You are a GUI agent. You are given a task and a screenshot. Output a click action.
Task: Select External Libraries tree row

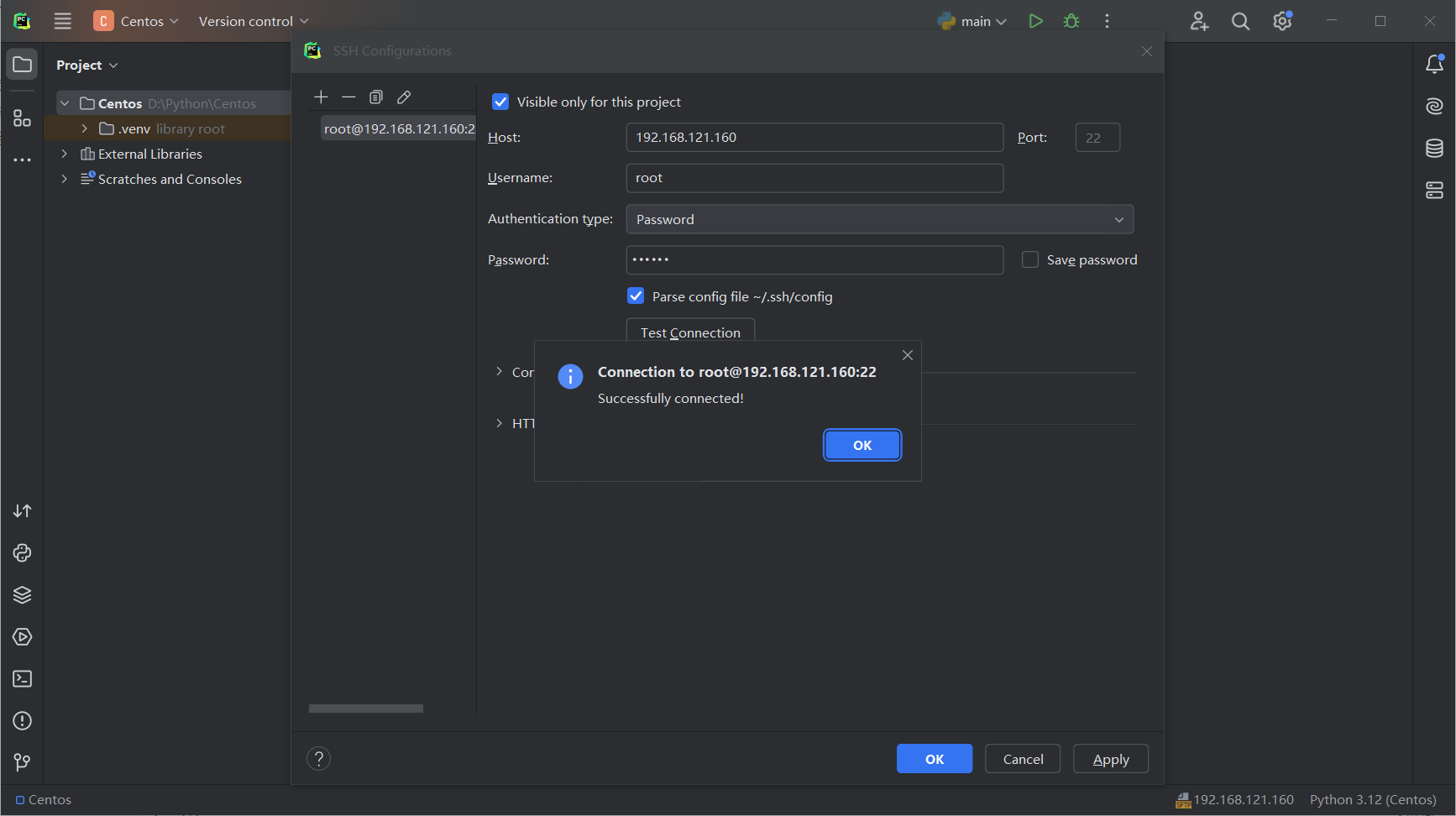point(168,154)
